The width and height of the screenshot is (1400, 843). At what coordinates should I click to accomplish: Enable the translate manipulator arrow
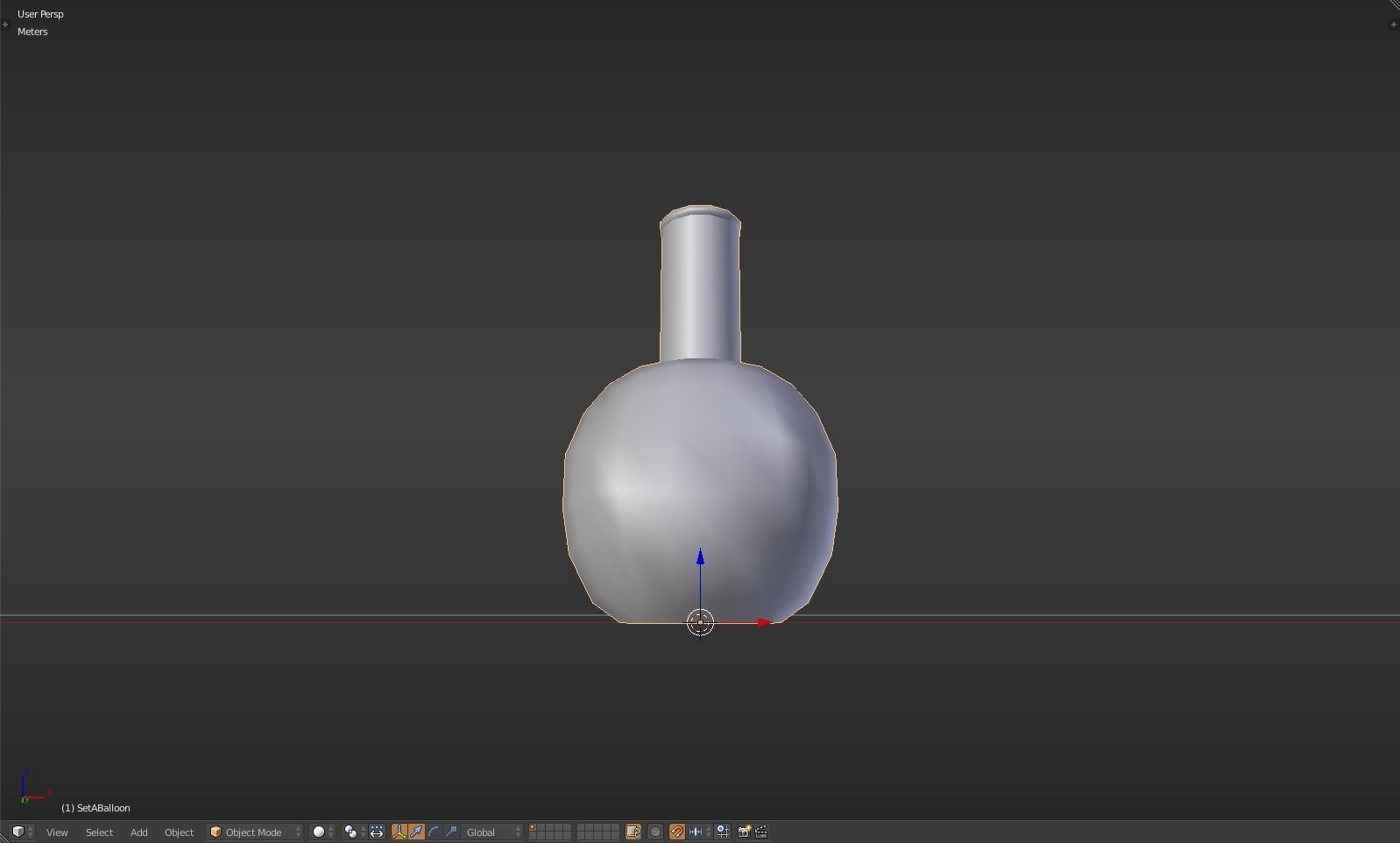(416, 832)
